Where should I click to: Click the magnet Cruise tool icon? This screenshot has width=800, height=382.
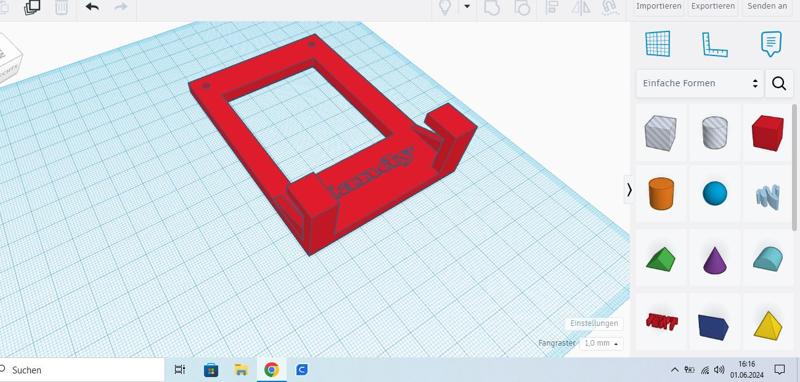tap(611, 7)
